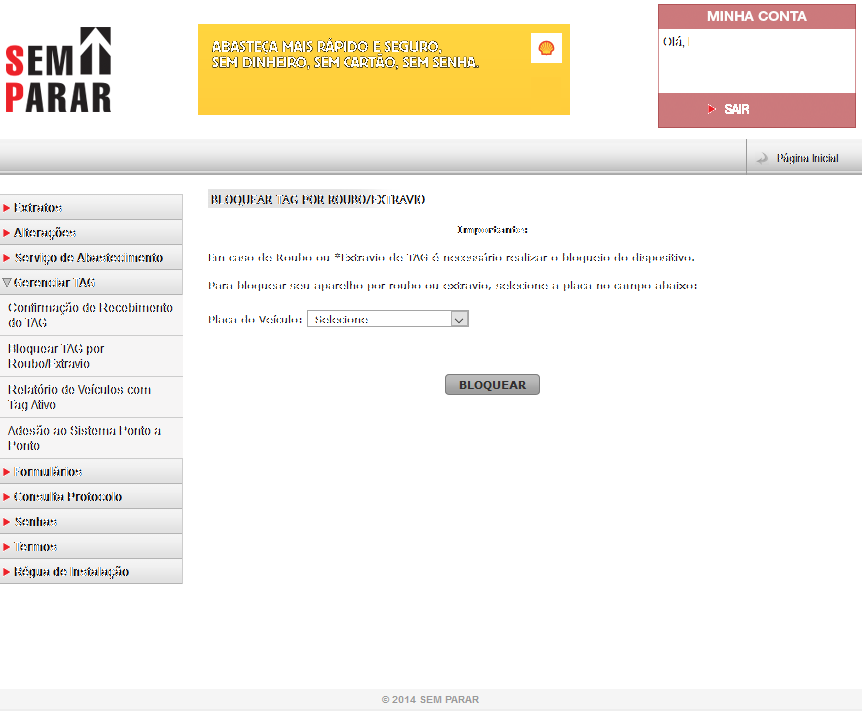Viewport: 862px width, 711px height.
Task: Expand the Régua de Instalação section
Action: [91, 571]
